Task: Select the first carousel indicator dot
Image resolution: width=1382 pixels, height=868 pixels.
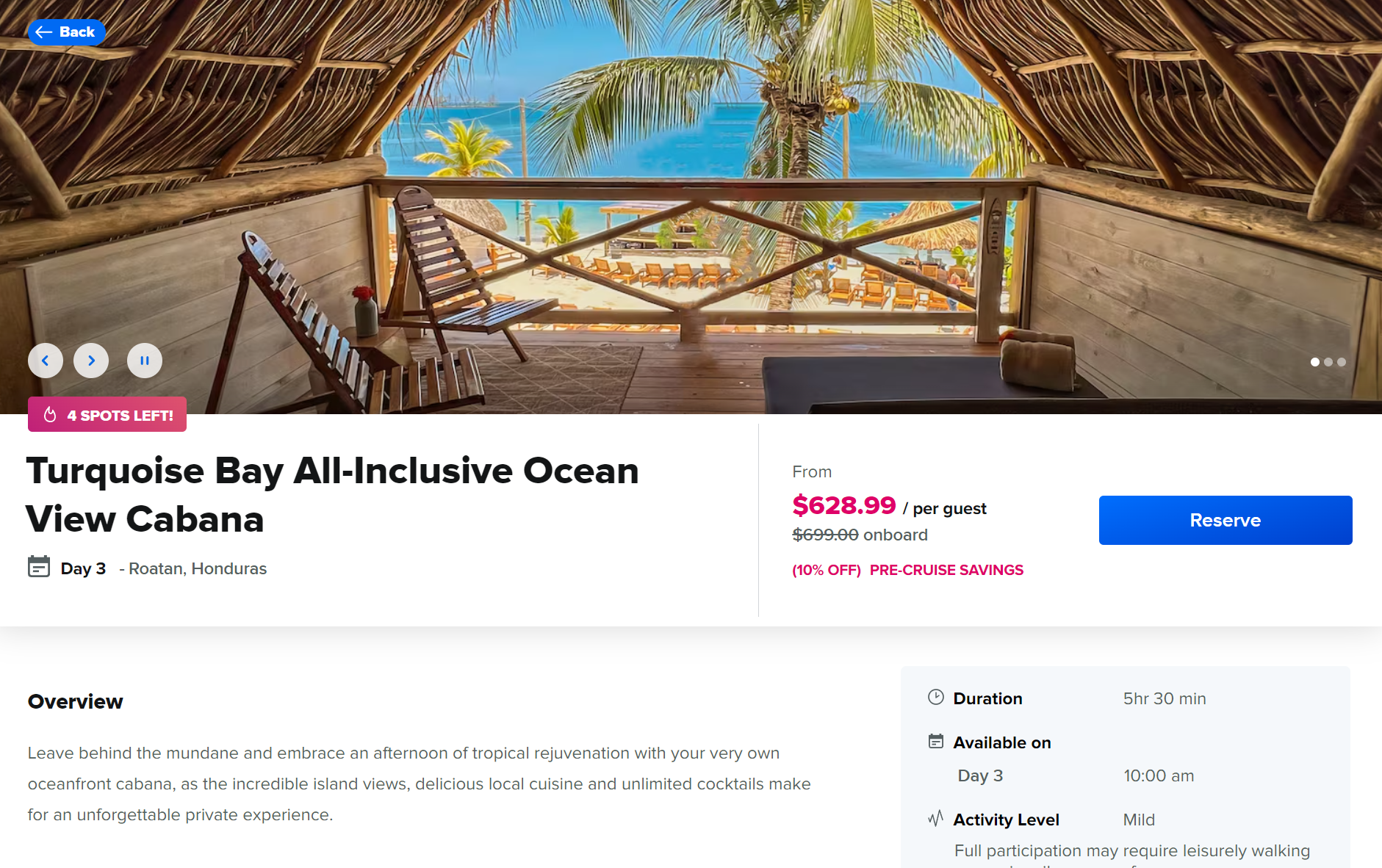Action: [x=1314, y=362]
